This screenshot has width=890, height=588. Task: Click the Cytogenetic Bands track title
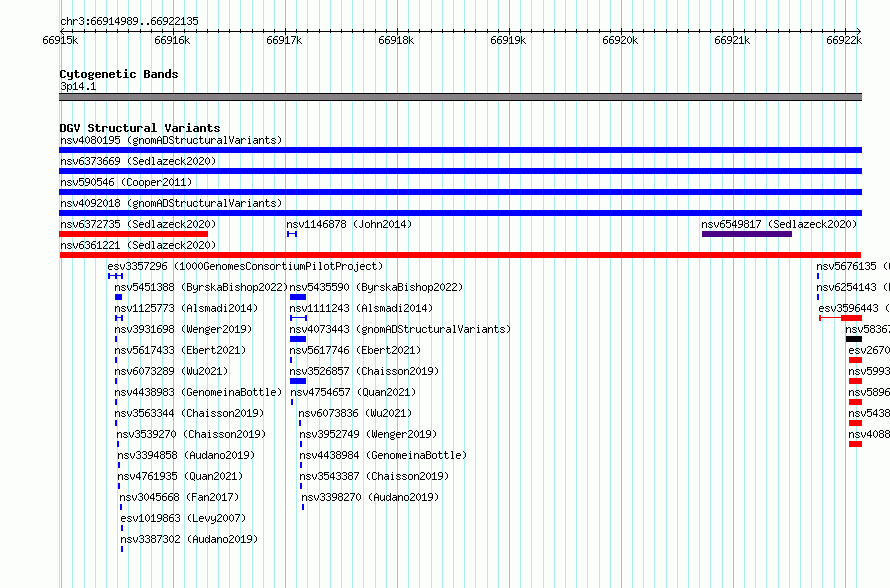[x=119, y=74]
